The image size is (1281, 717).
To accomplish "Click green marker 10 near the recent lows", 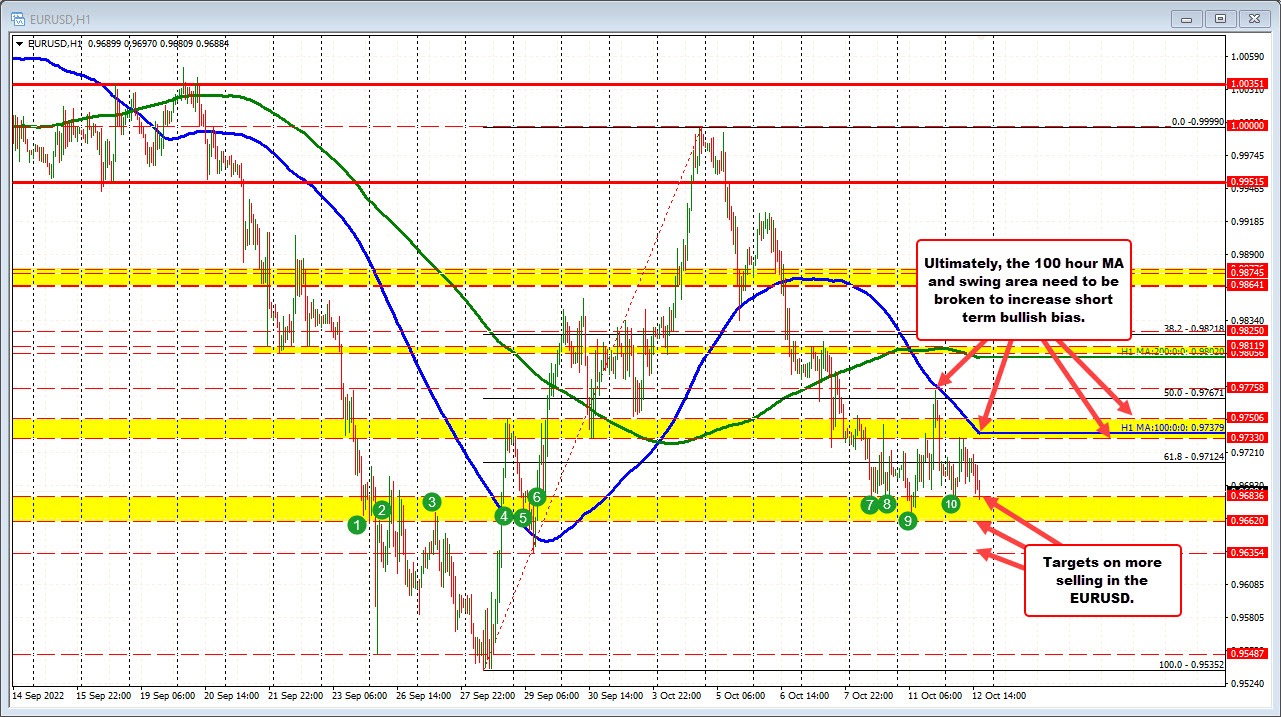I will [x=951, y=505].
